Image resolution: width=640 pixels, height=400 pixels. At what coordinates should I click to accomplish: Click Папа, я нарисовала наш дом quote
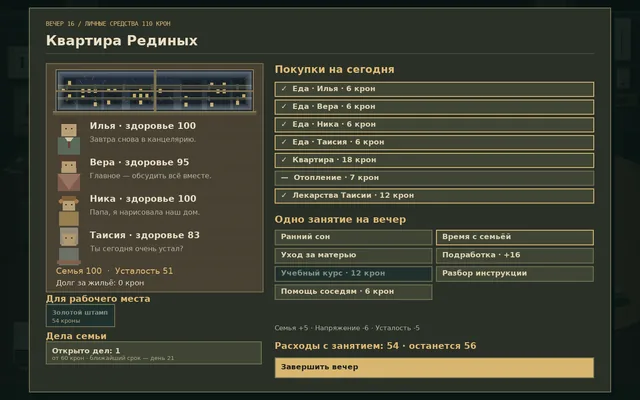point(145,212)
